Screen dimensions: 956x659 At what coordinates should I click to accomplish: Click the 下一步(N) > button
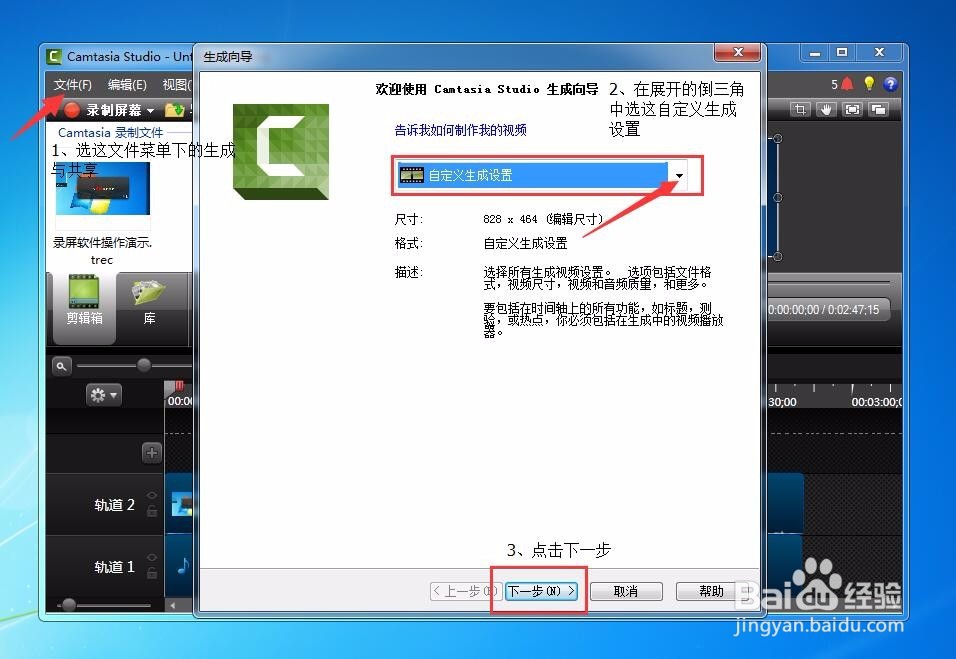tap(541, 591)
